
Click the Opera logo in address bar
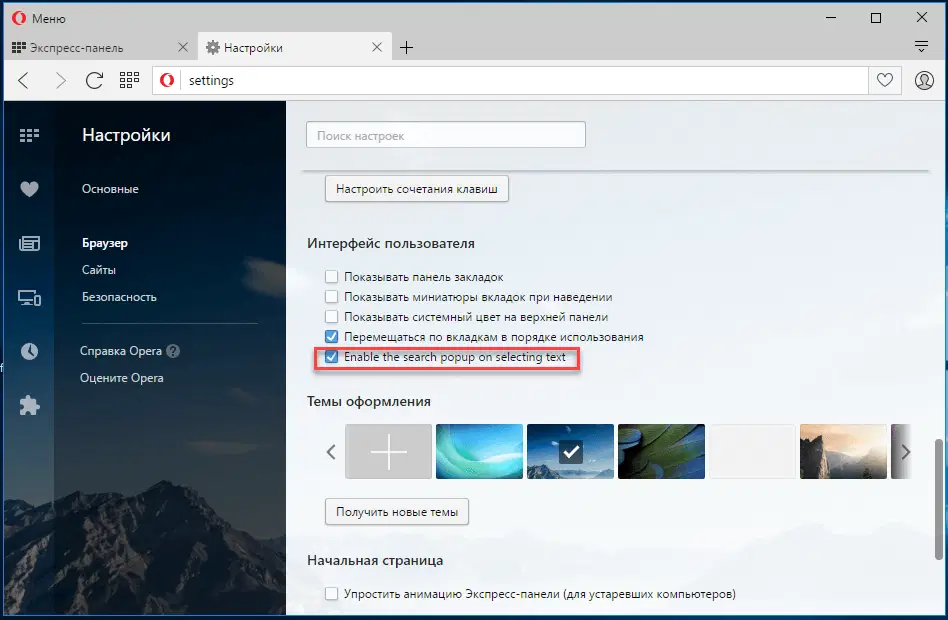point(167,80)
